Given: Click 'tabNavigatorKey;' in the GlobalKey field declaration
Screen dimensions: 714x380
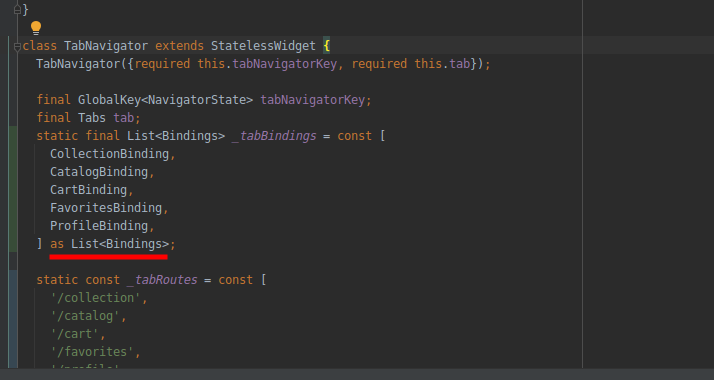Looking at the screenshot, I should point(316,100).
